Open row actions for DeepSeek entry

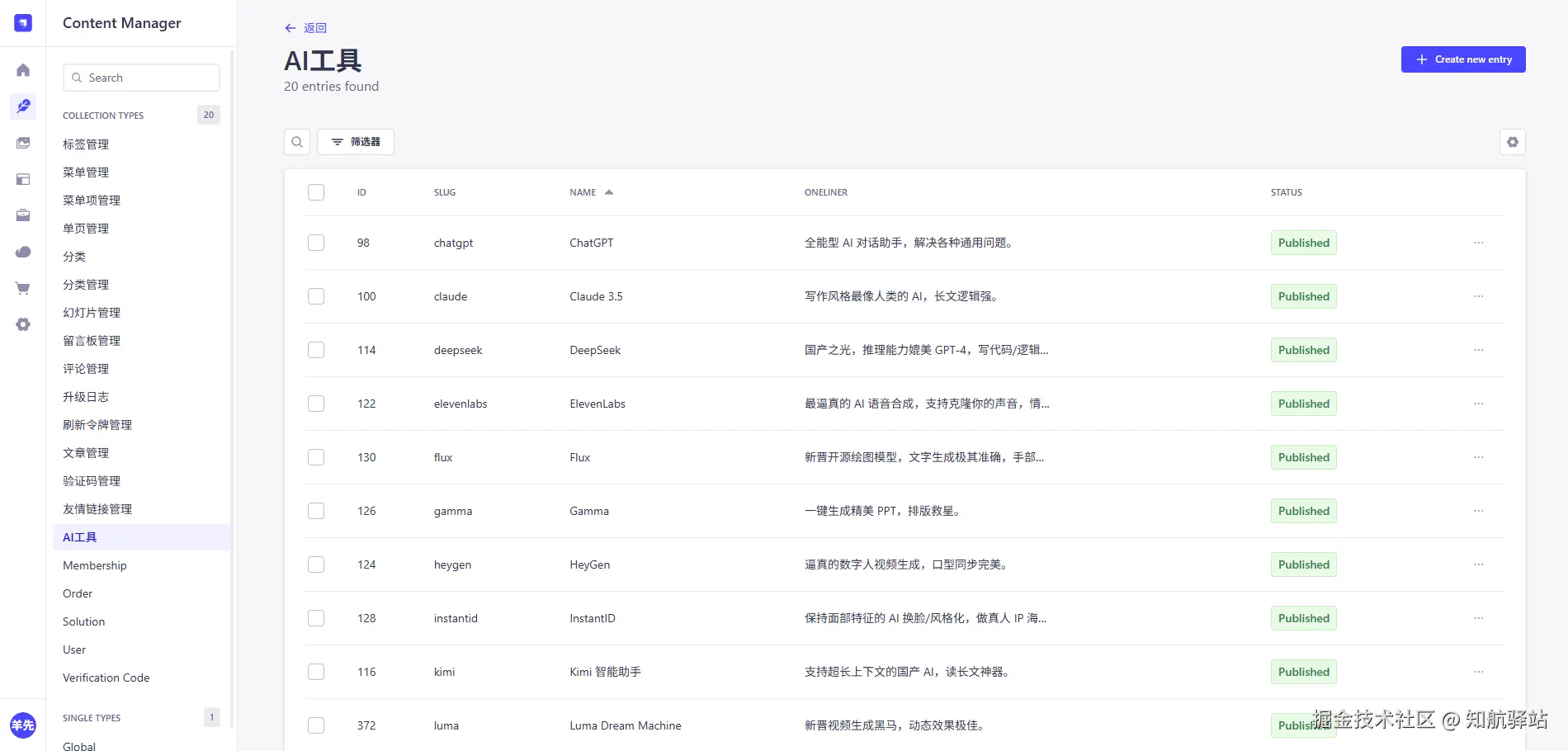pos(1479,350)
